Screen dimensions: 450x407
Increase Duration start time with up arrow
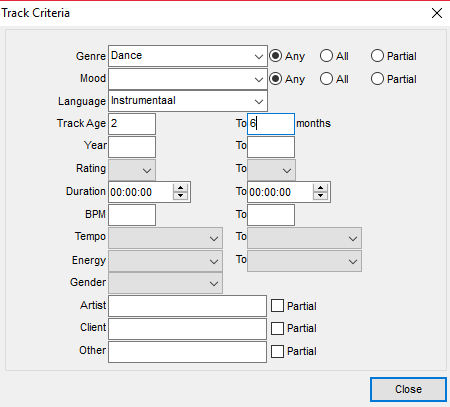180,188
